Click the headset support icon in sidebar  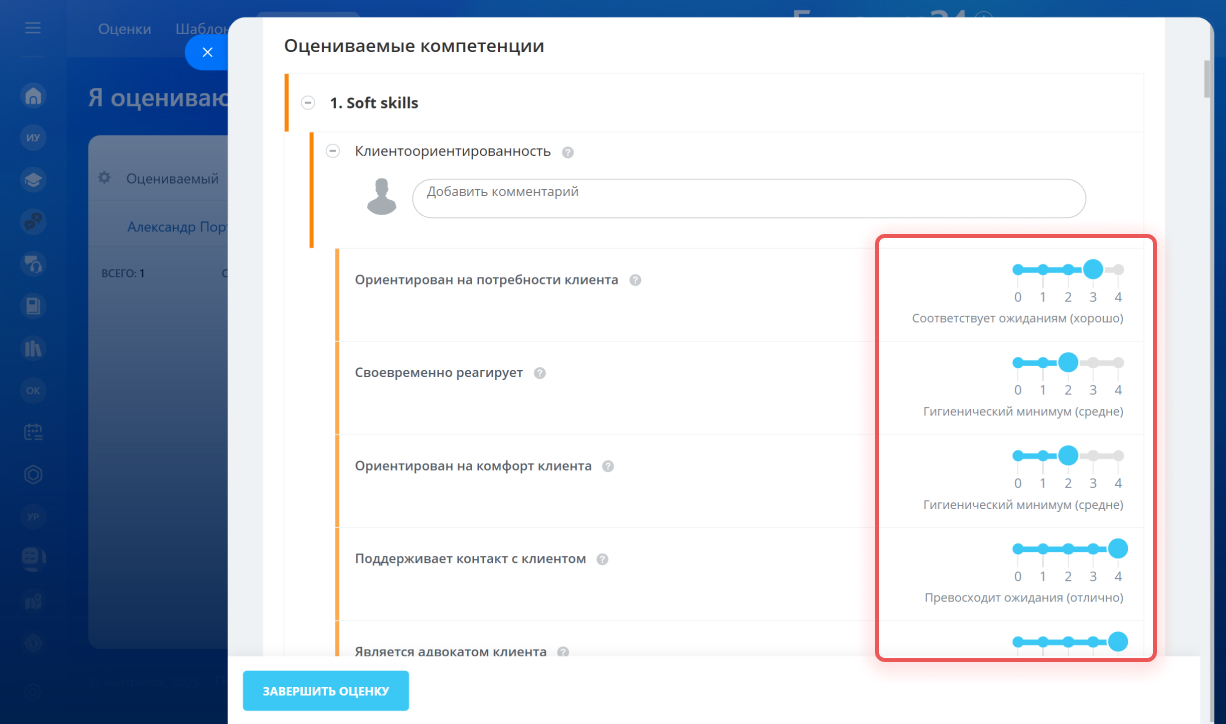pyautogui.click(x=33, y=264)
